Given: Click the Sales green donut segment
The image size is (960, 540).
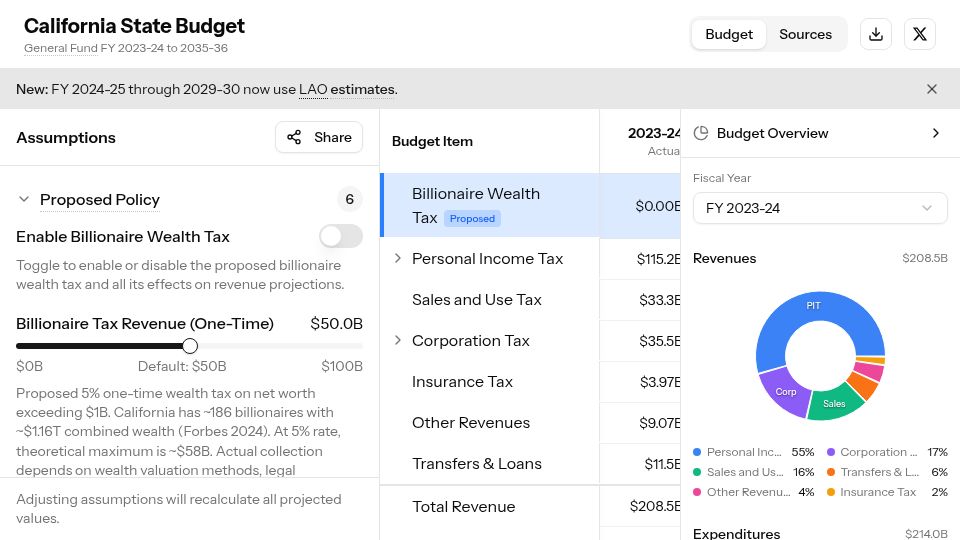Looking at the screenshot, I should 834,403.
